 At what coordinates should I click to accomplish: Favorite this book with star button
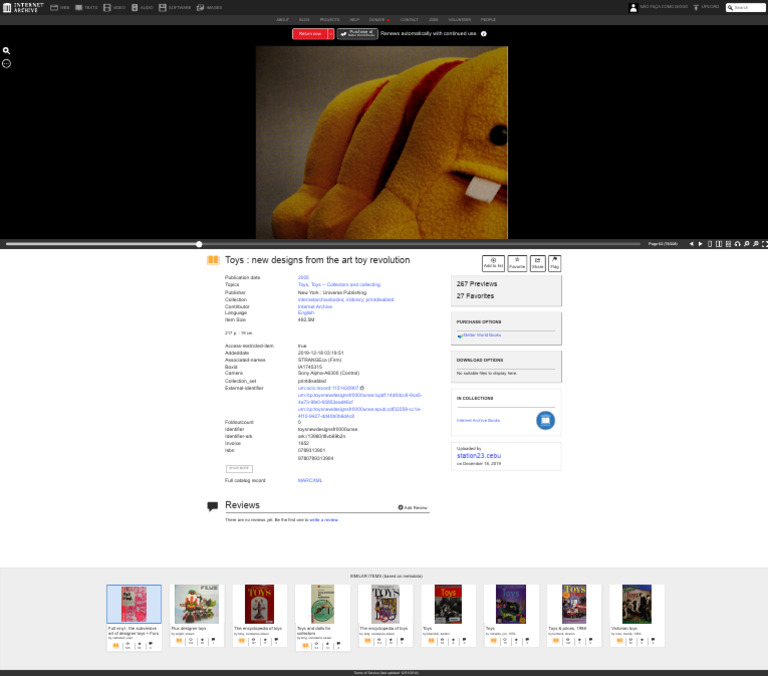[x=517, y=263]
